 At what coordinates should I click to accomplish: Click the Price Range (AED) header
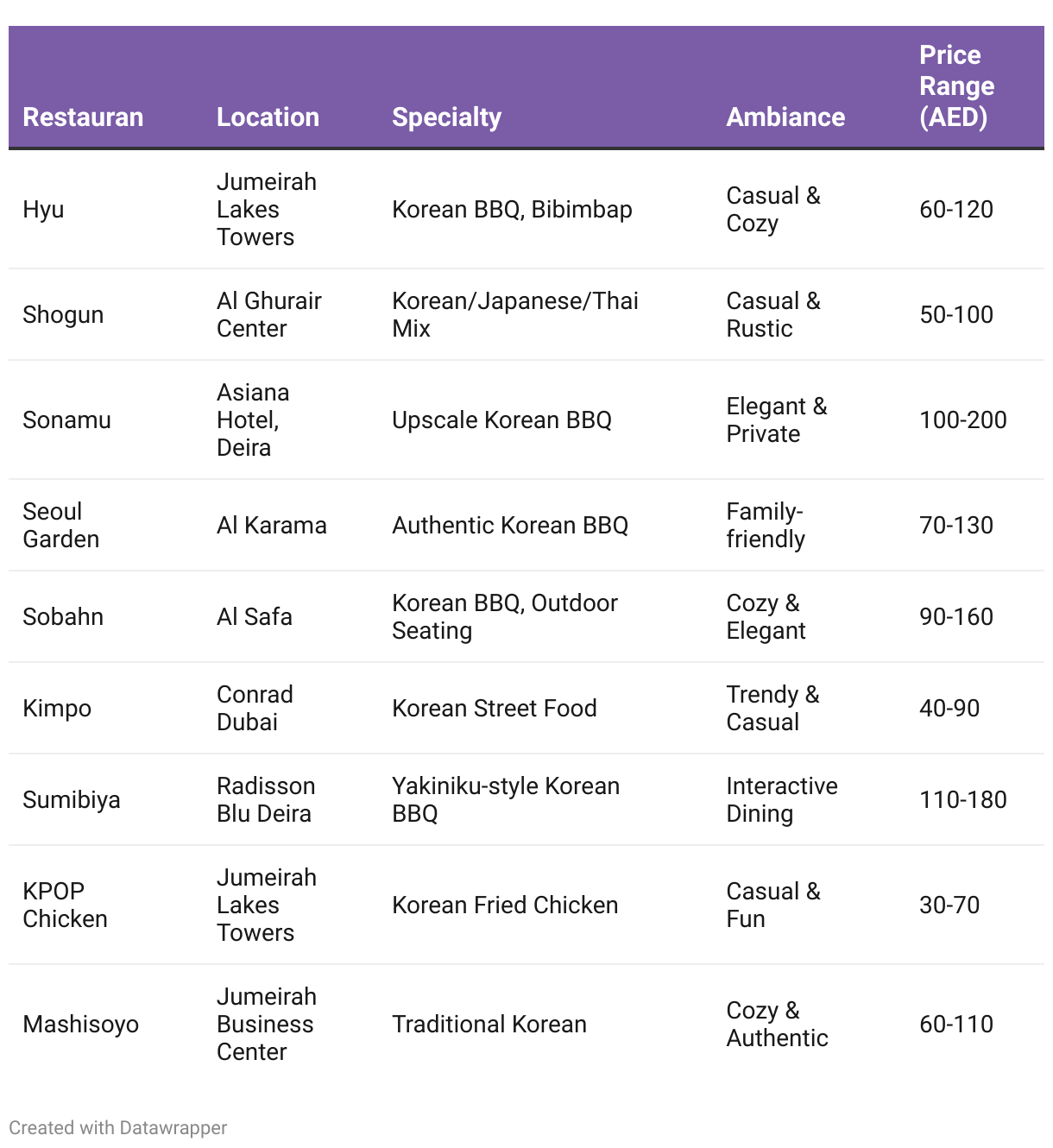point(956,86)
